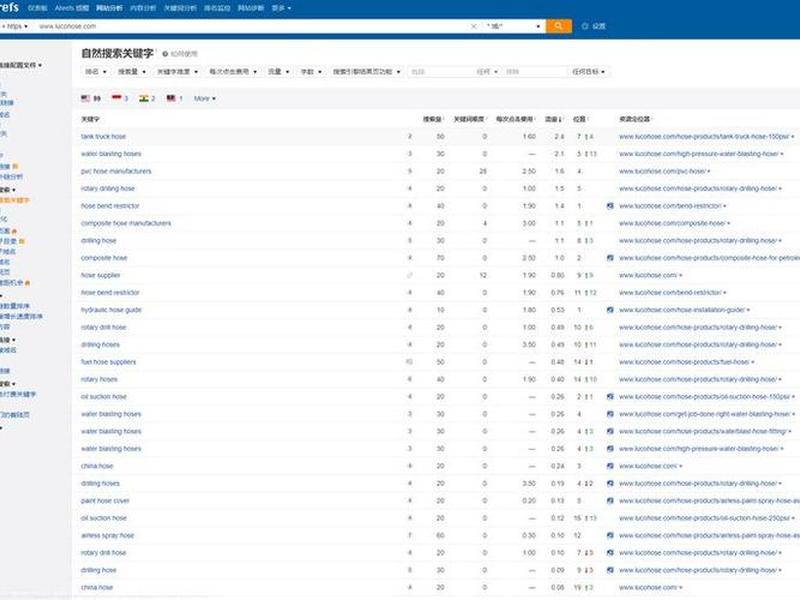Open the www.lucohose.com/pvc-hose/ URL link
This screenshot has width=800, height=600.
click(662, 171)
